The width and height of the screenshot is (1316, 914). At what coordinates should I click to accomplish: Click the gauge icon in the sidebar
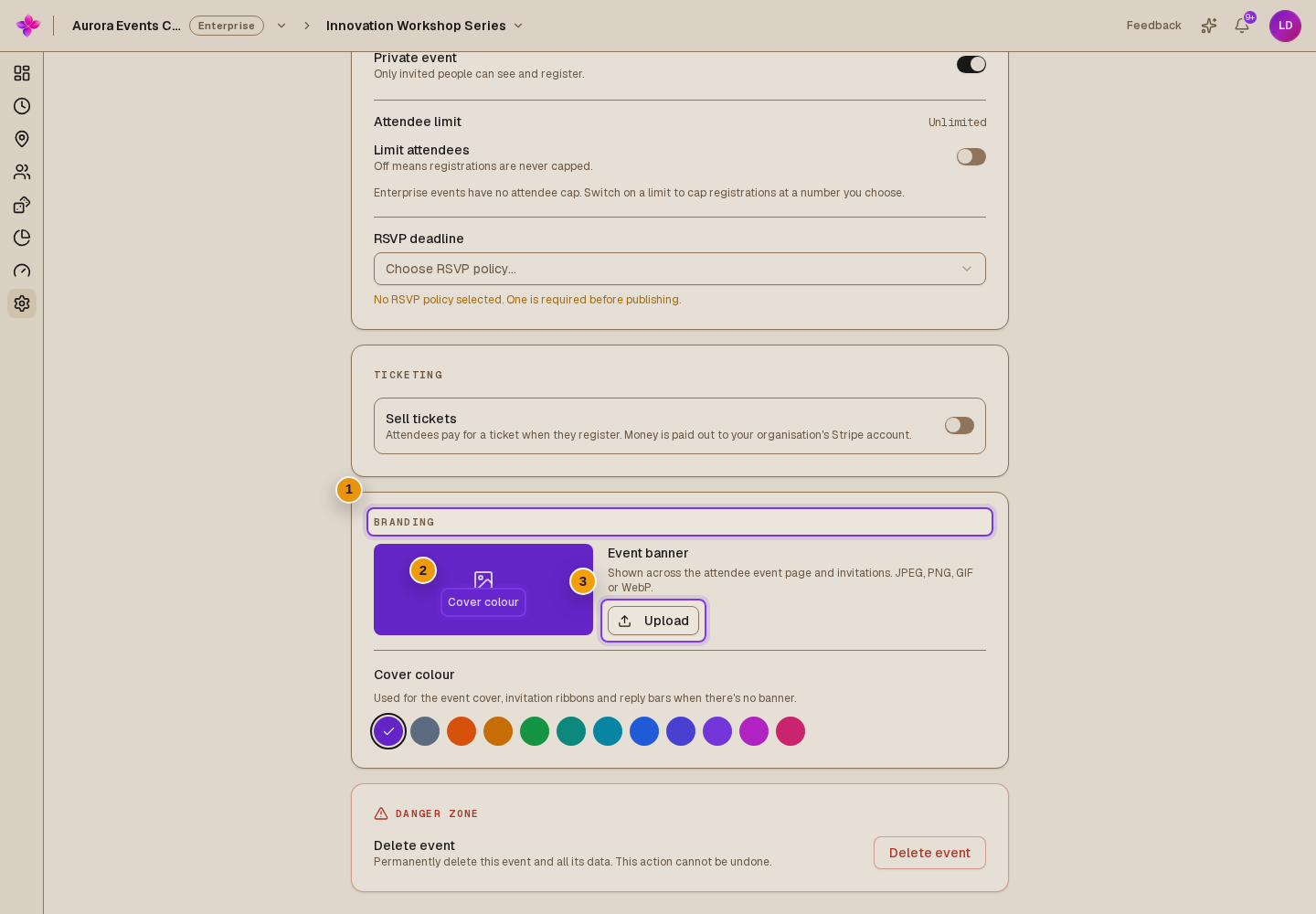[x=22, y=271]
